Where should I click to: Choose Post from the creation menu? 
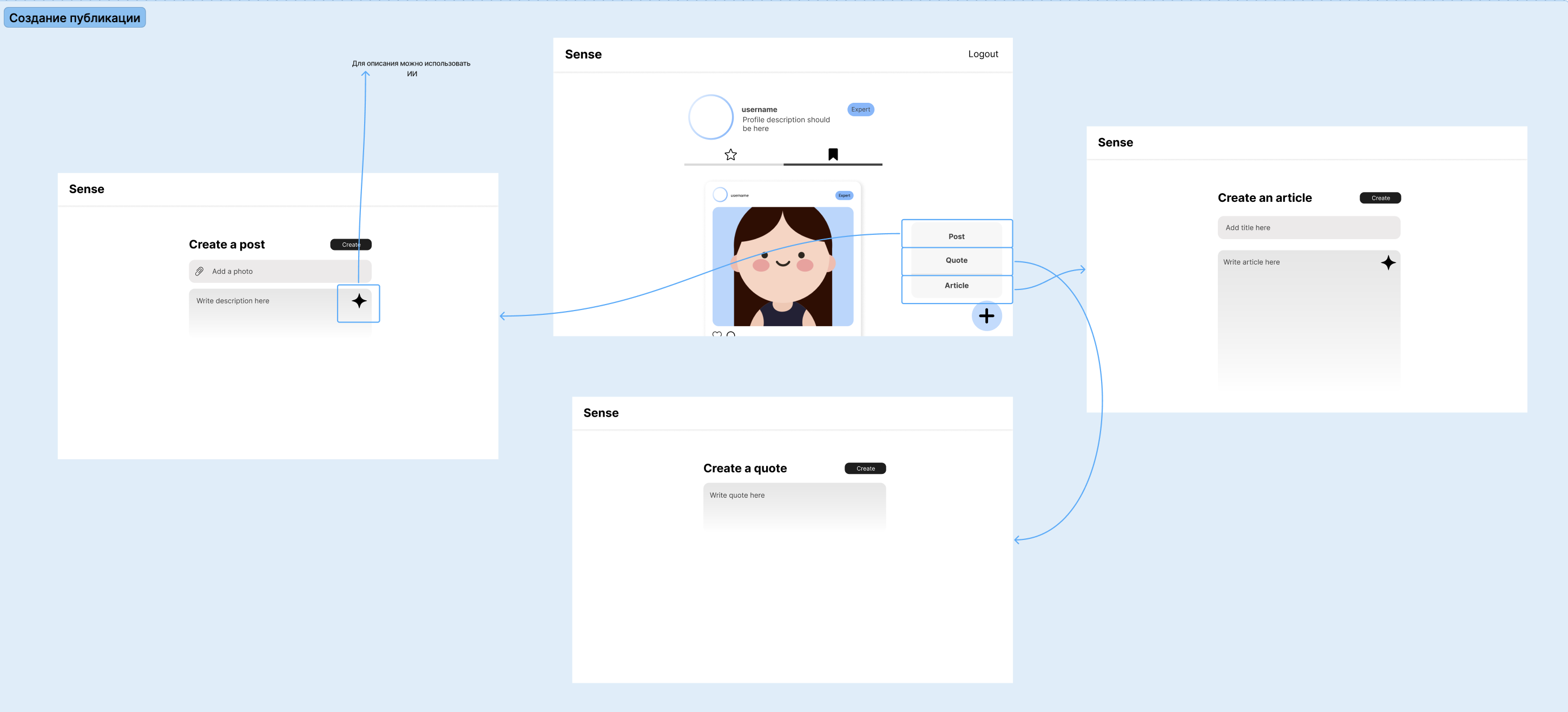pyautogui.click(x=956, y=236)
